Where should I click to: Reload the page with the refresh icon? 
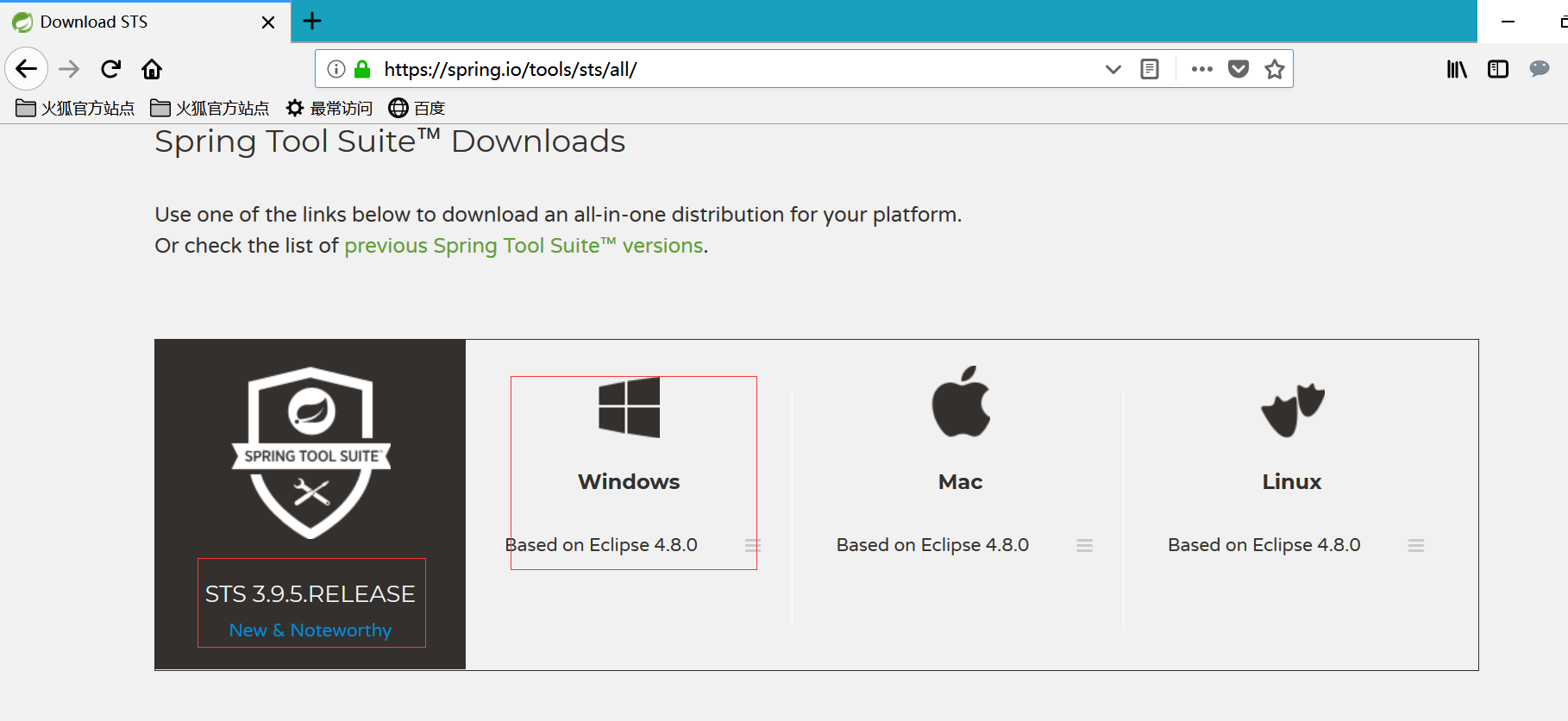(x=110, y=69)
